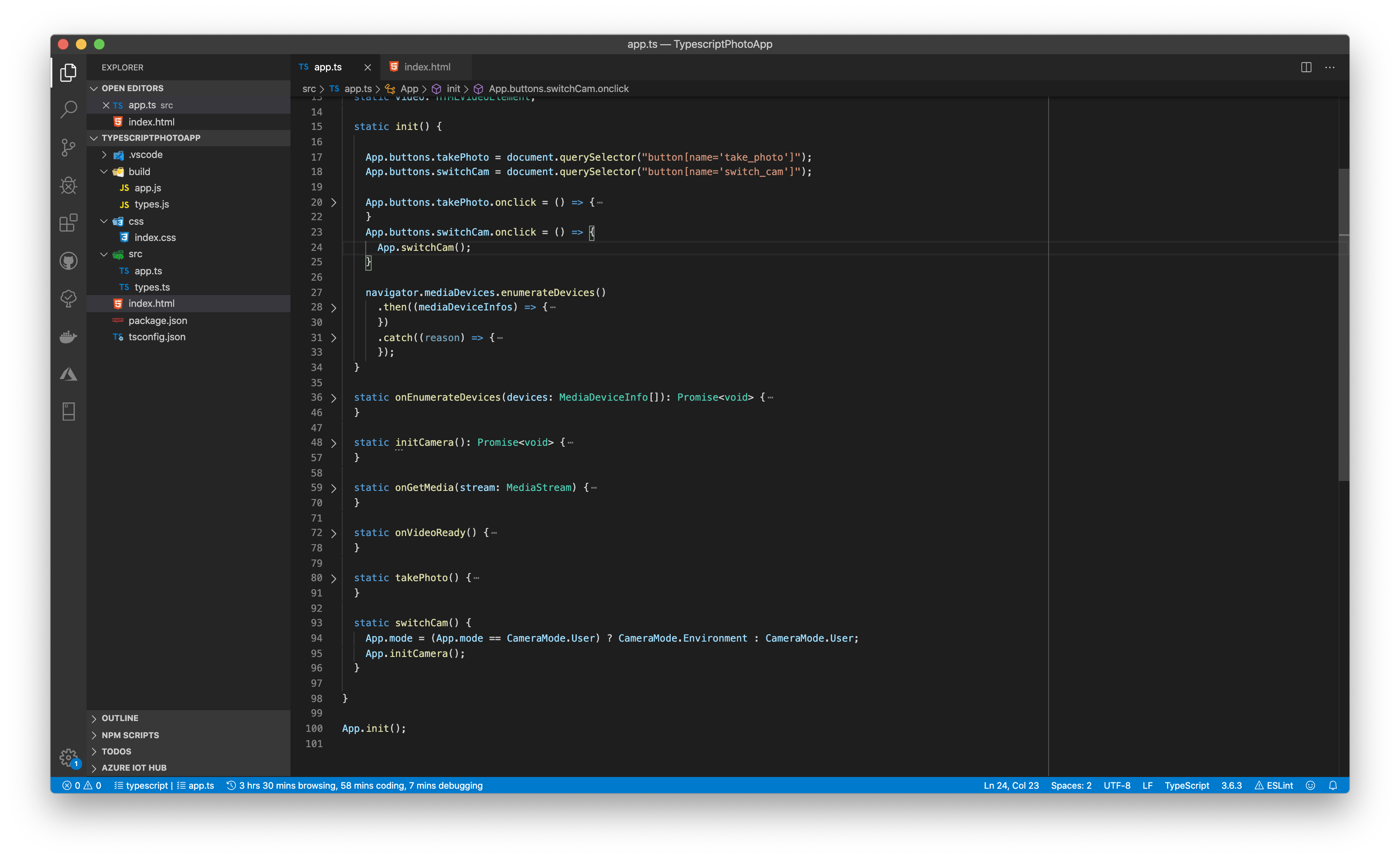Open the Source Control view
1400x860 pixels.
pos(68,147)
